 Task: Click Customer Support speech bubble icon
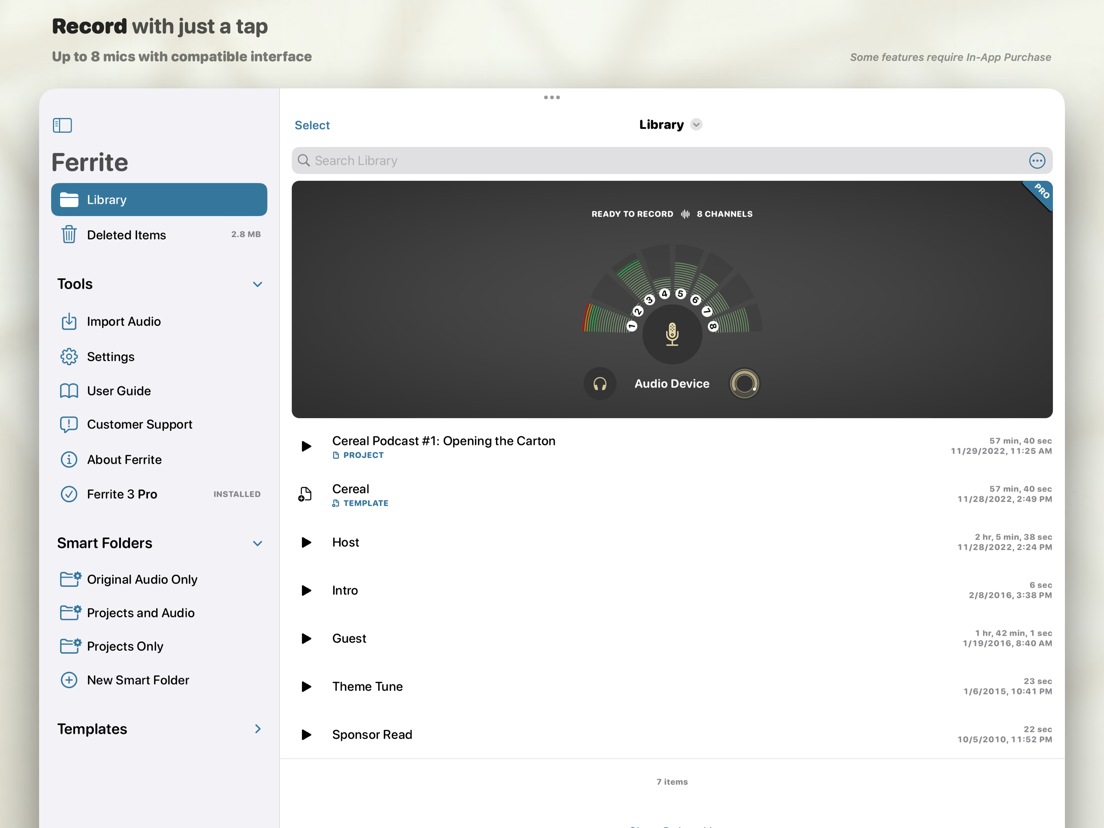(x=69, y=425)
